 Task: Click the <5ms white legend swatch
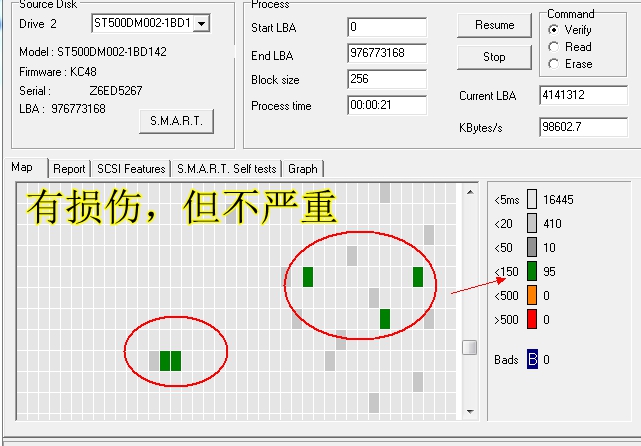pyautogui.click(x=531, y=199)
